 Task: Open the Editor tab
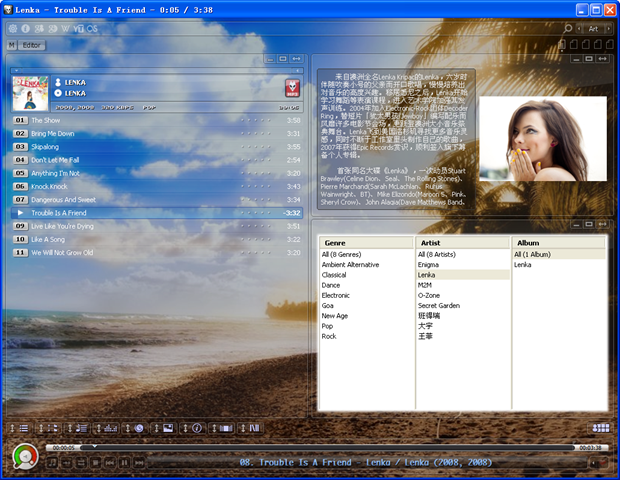32,45
